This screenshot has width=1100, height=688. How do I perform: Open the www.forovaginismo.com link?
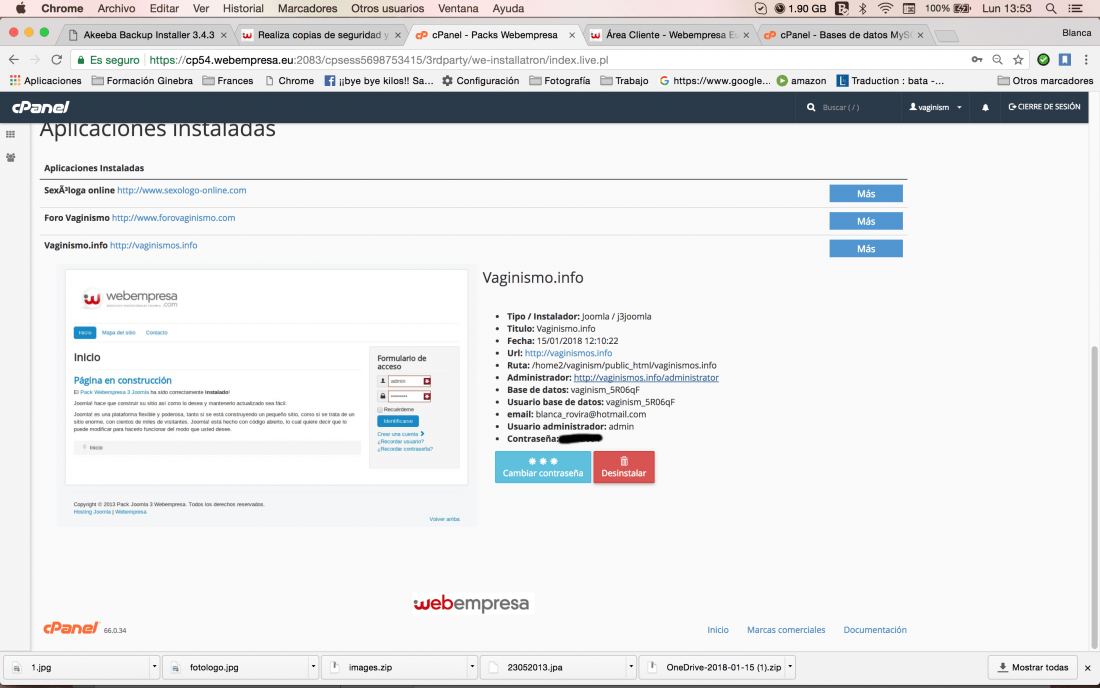tap(173, 217)
